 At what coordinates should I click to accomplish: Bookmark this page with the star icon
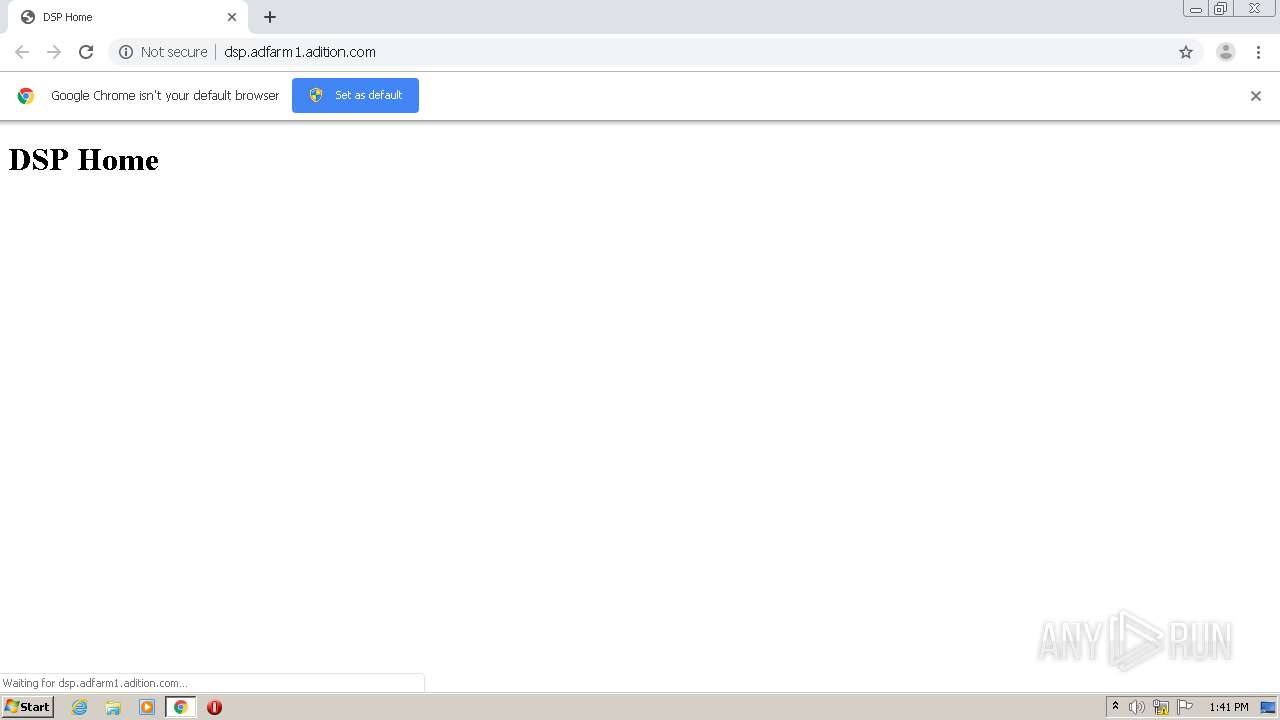click(1186, 52)
